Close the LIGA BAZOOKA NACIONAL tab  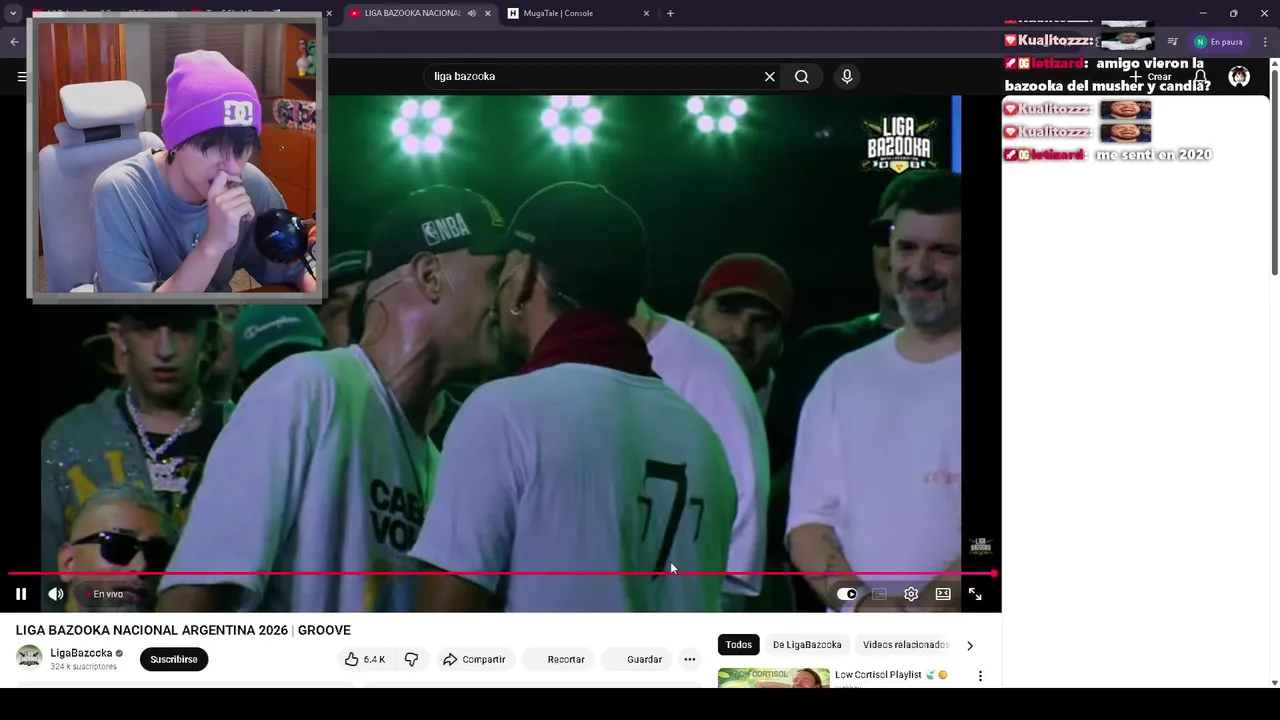click(x=488, y=13)
